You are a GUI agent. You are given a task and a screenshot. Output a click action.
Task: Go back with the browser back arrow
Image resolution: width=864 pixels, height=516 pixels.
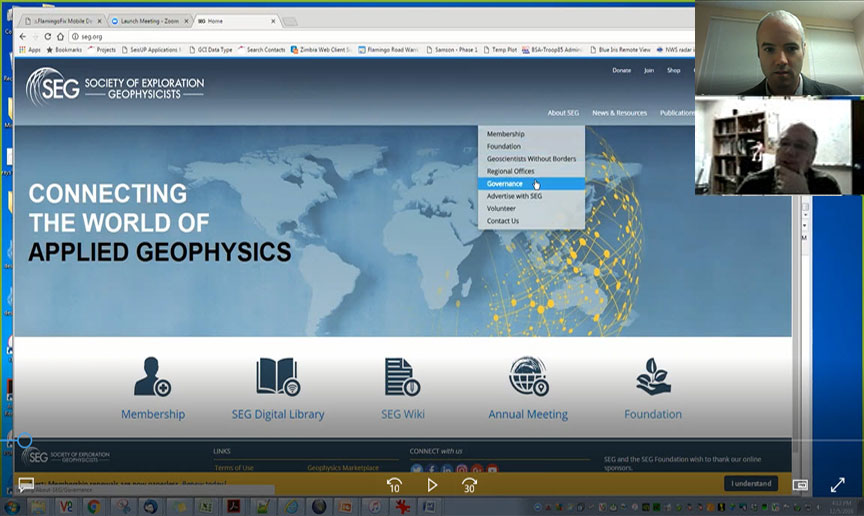point(23,36)
